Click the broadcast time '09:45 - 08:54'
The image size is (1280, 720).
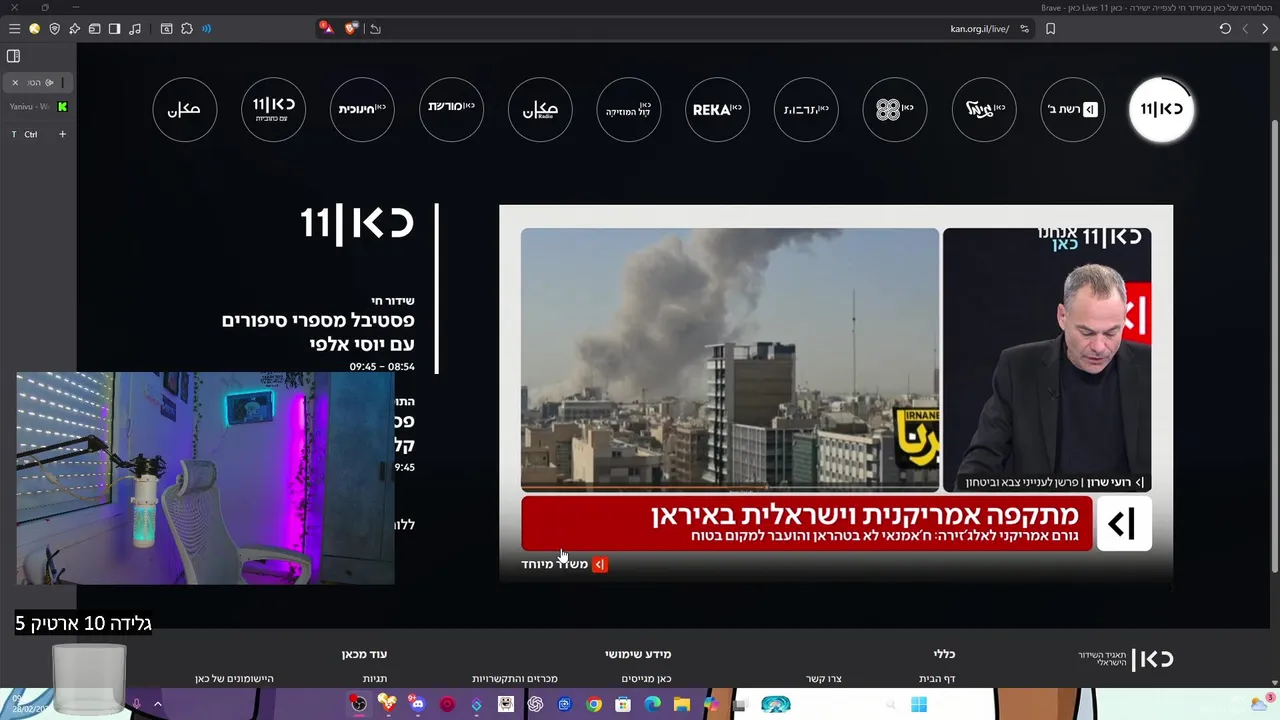coord(382,367)
